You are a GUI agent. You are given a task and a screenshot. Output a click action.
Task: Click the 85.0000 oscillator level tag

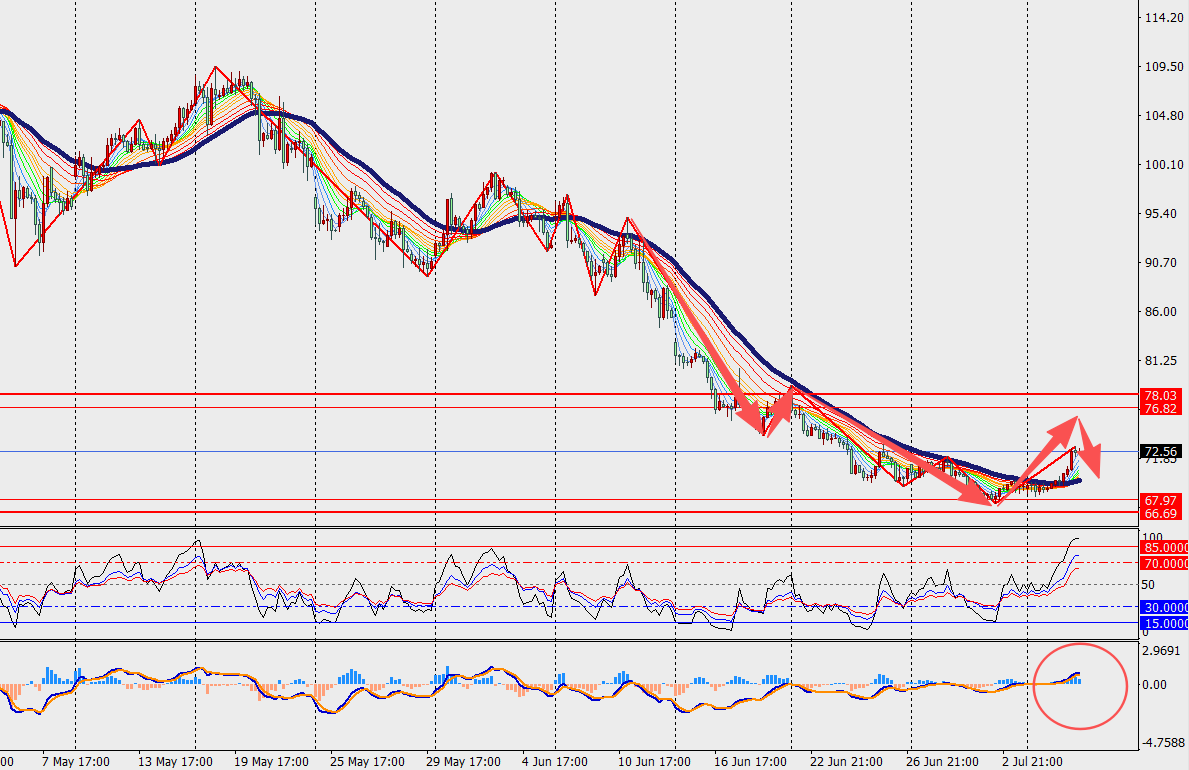tap(1164, 548)
